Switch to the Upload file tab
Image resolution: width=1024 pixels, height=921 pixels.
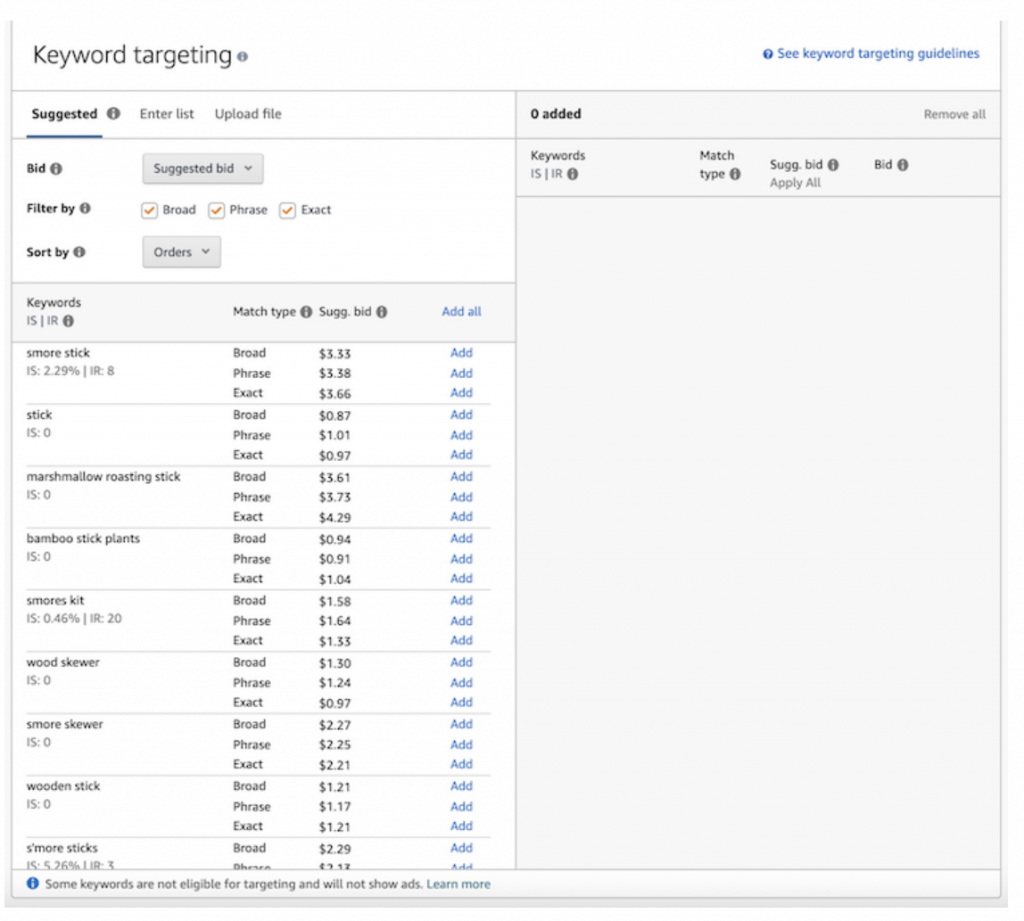(x=248, y=114)
